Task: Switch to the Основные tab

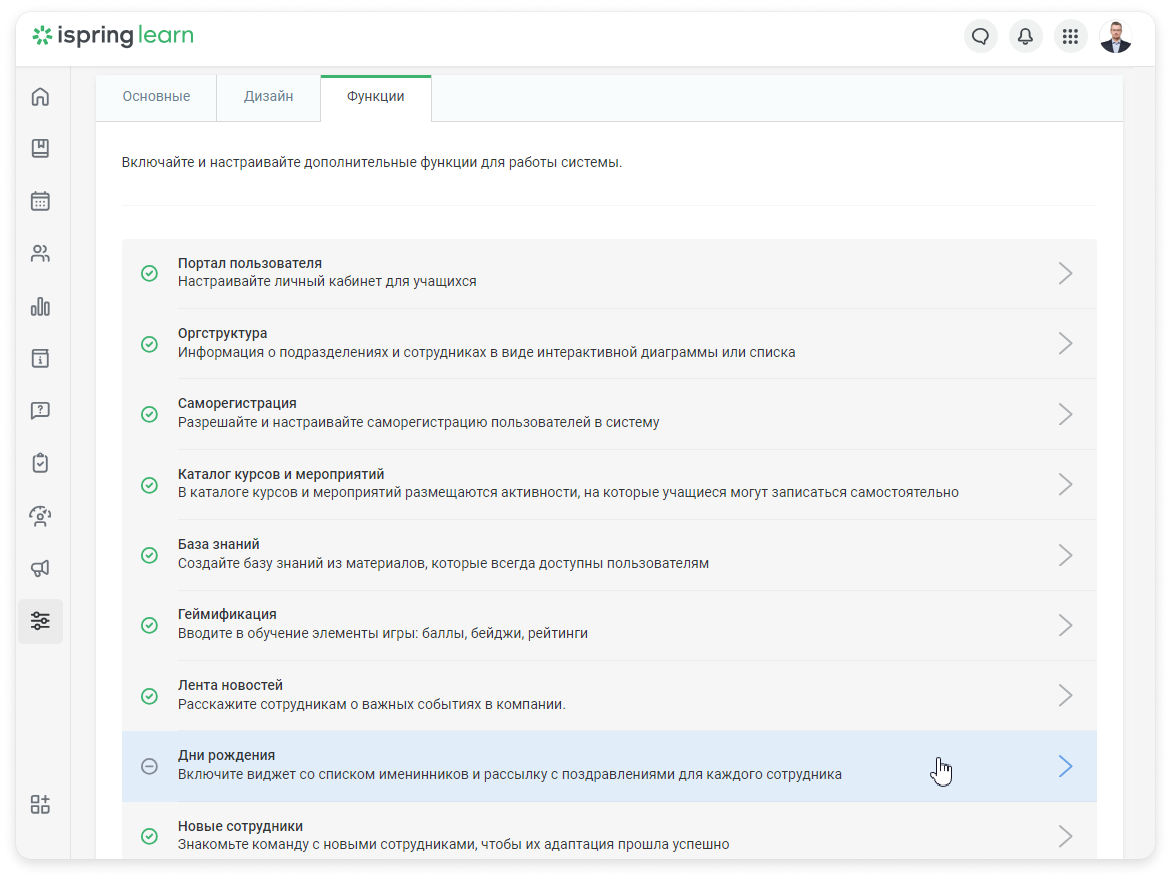Action: tap(156, 97)
